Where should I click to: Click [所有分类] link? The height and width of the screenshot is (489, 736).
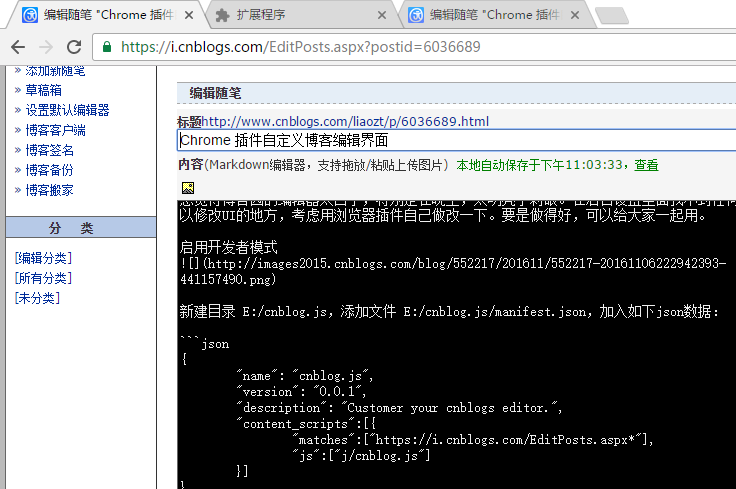[x=43, y=278]
